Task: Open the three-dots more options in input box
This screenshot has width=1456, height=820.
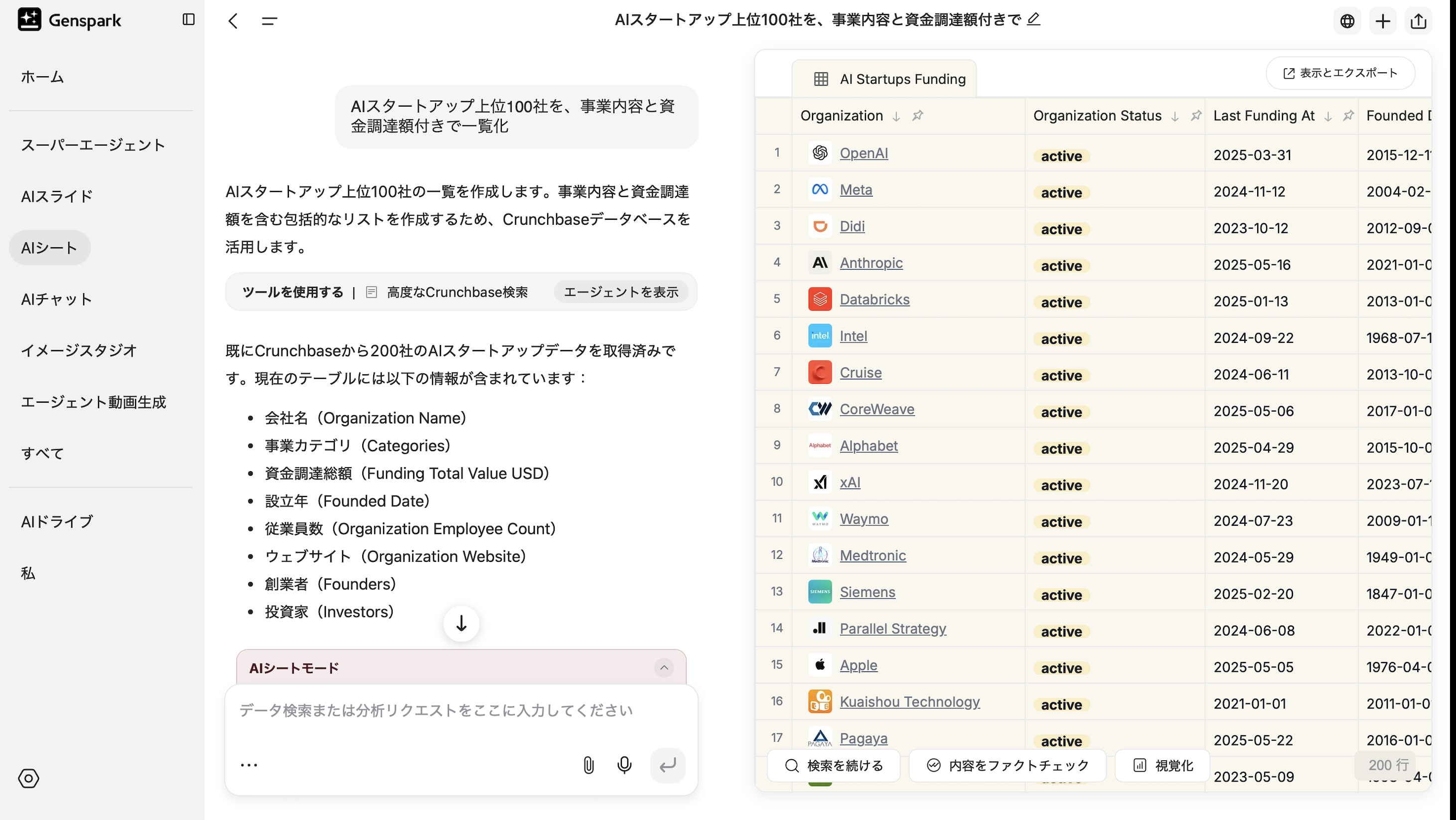Action: [x=249, y=765]
